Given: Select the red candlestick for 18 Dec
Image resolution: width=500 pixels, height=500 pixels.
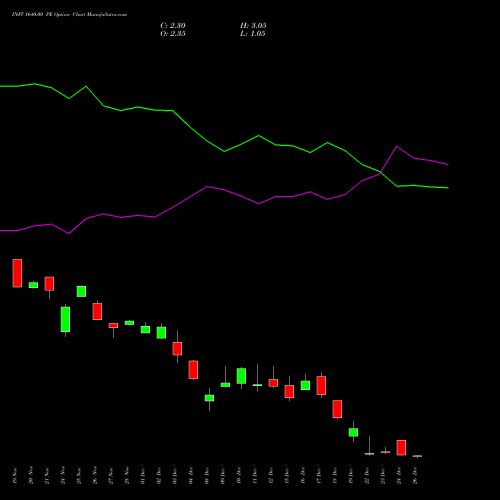Looking at the screenshot, I should 337,409.
